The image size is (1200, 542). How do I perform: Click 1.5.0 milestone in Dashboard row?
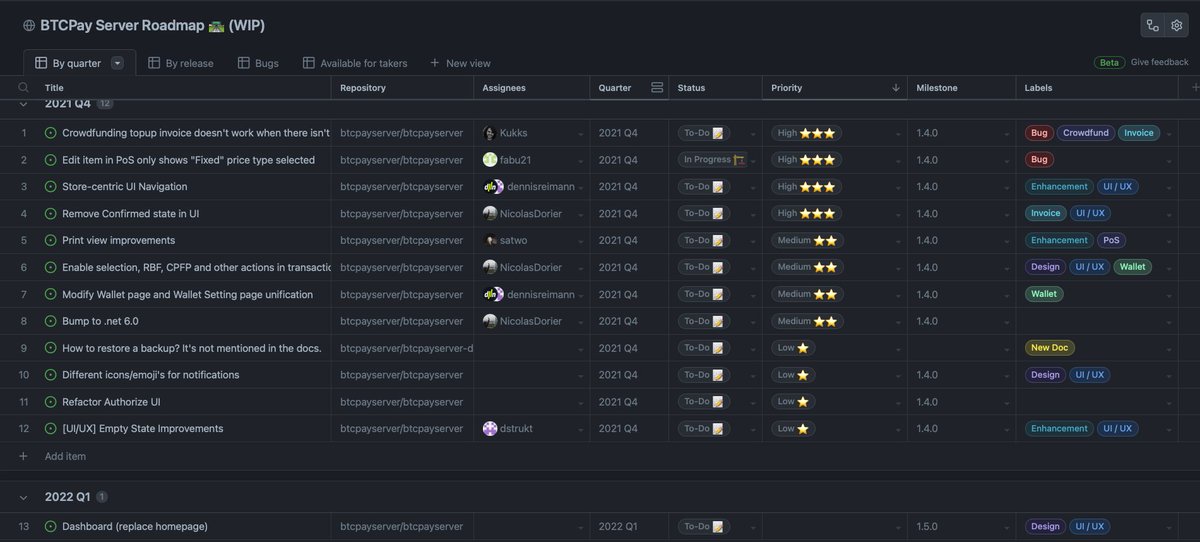[927, 527]
